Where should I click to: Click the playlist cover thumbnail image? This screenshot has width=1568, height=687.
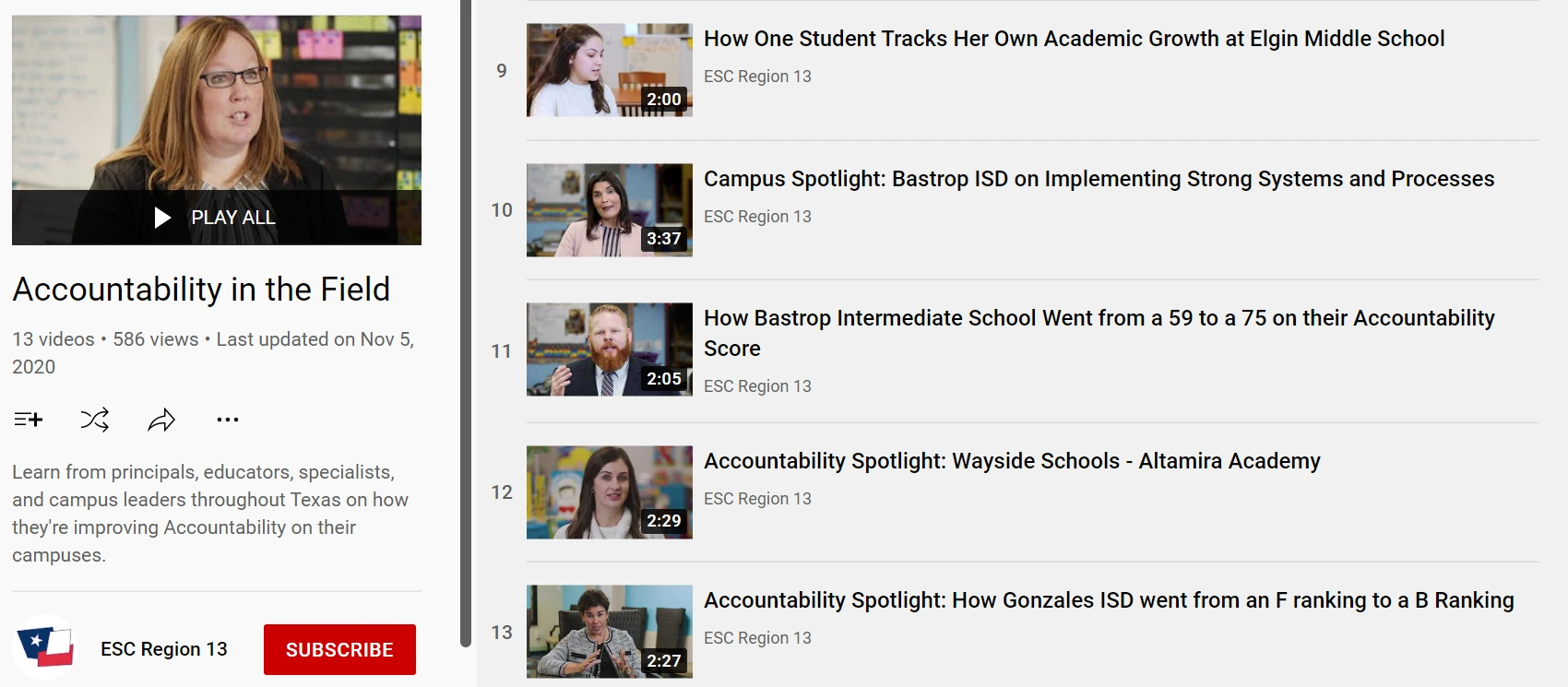pyautogui.click(x=217, y=130)
